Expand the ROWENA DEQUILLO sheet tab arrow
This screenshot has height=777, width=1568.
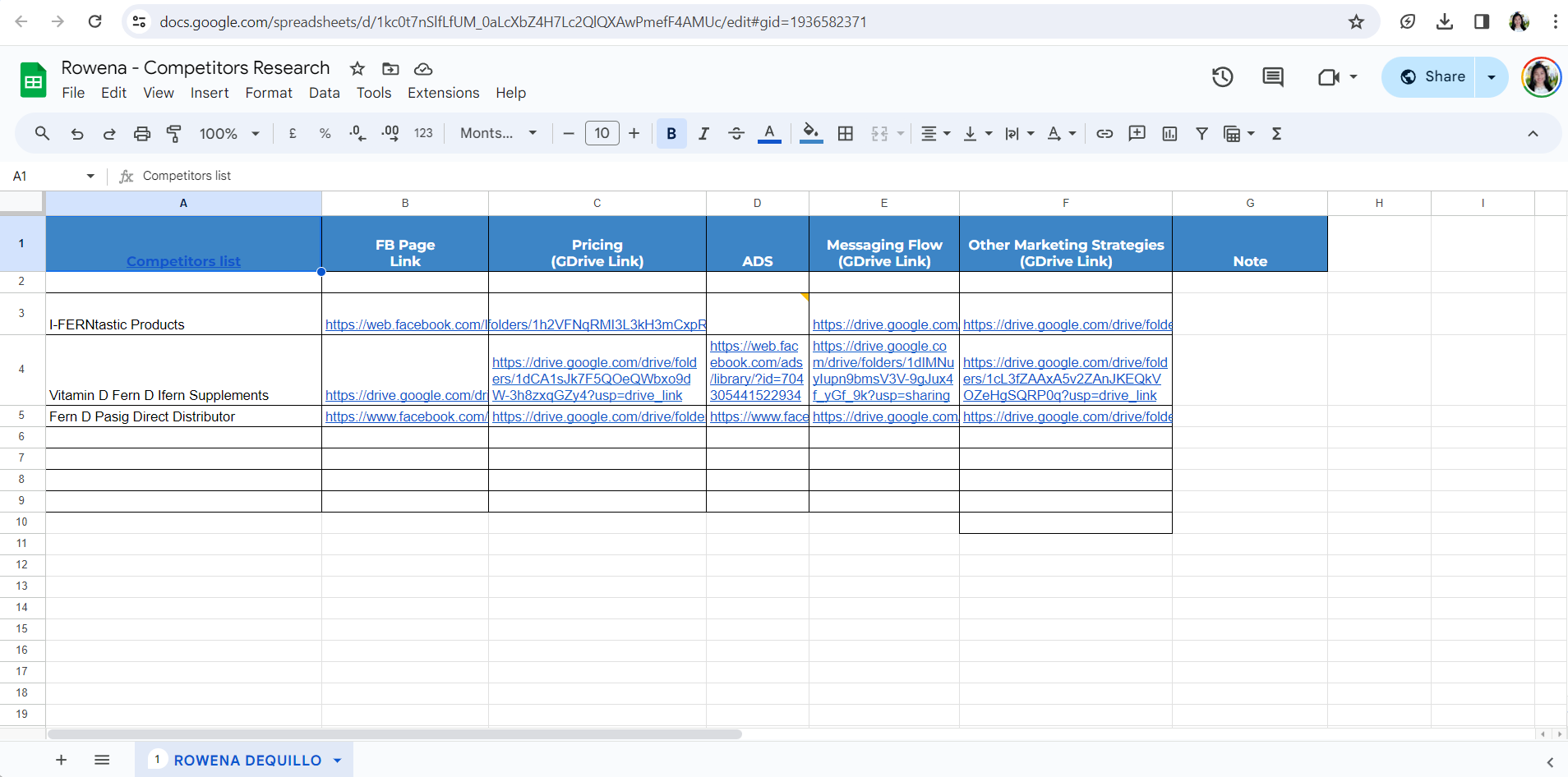(x=337, y=761)
